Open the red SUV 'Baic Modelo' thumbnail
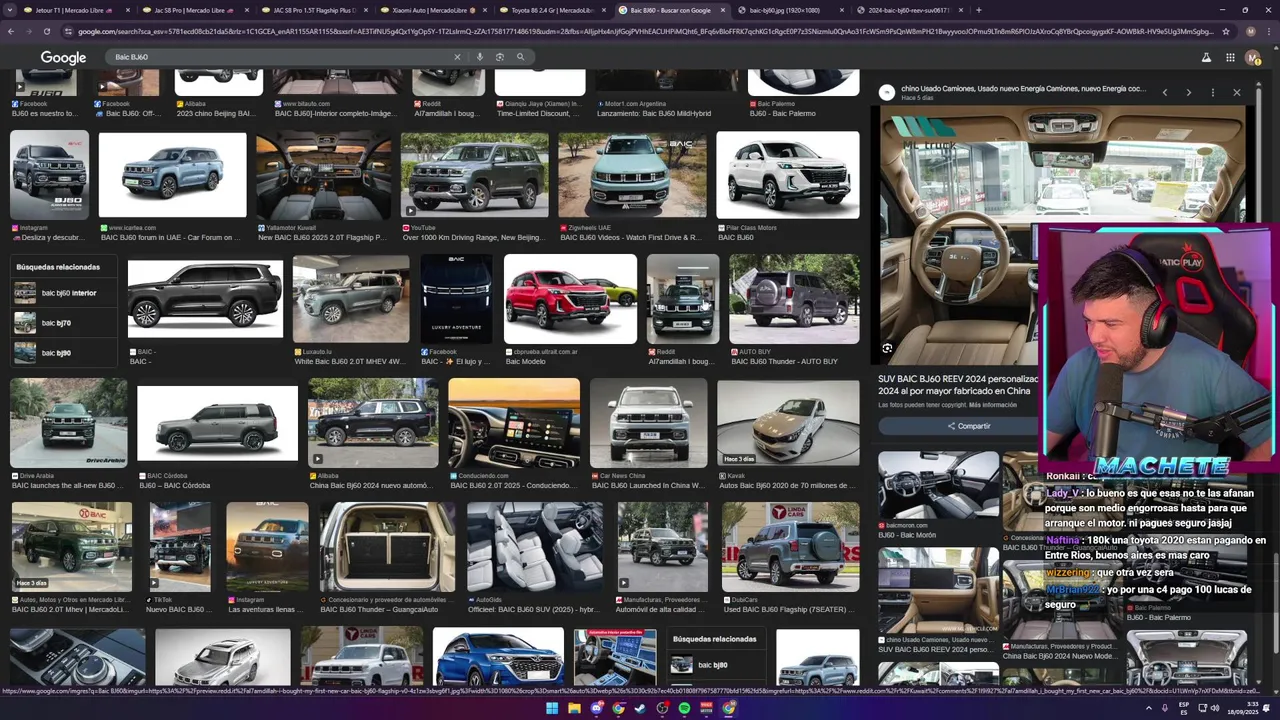 (570, 299)
